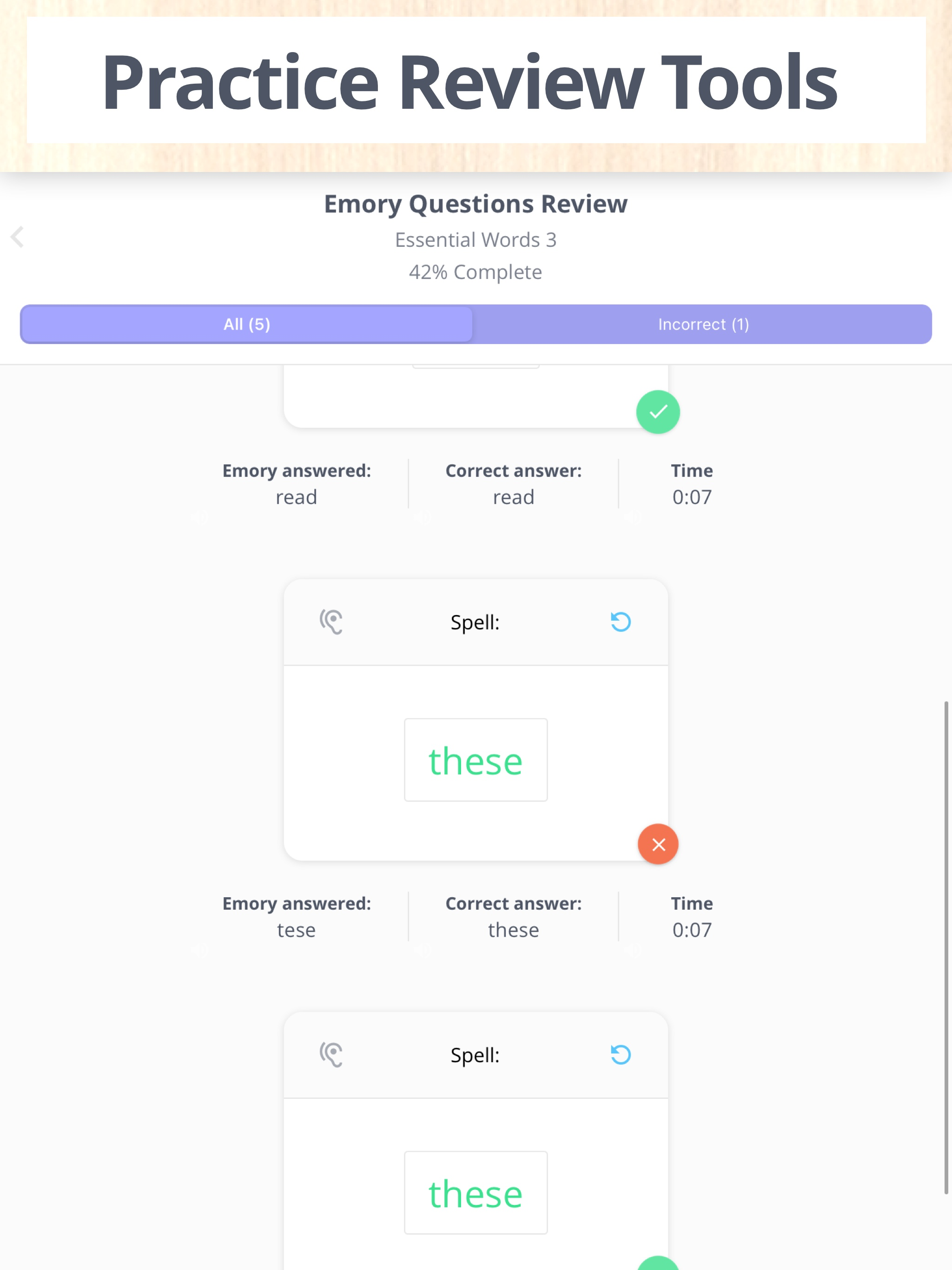Click the 'tese' answer text
952x1270 pixels.
point(296,930)
